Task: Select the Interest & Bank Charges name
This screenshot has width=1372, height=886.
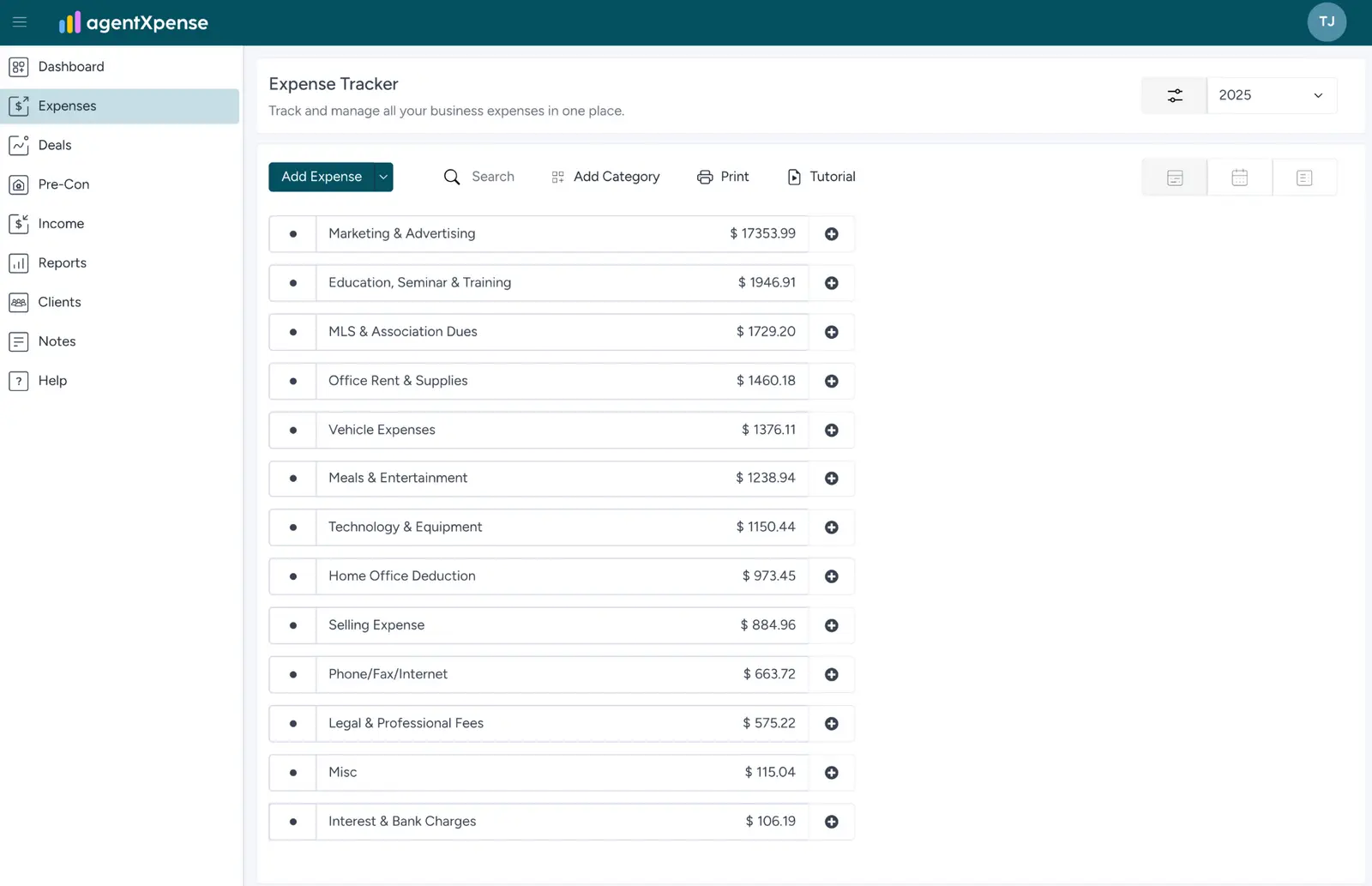Action: [402, 822]
